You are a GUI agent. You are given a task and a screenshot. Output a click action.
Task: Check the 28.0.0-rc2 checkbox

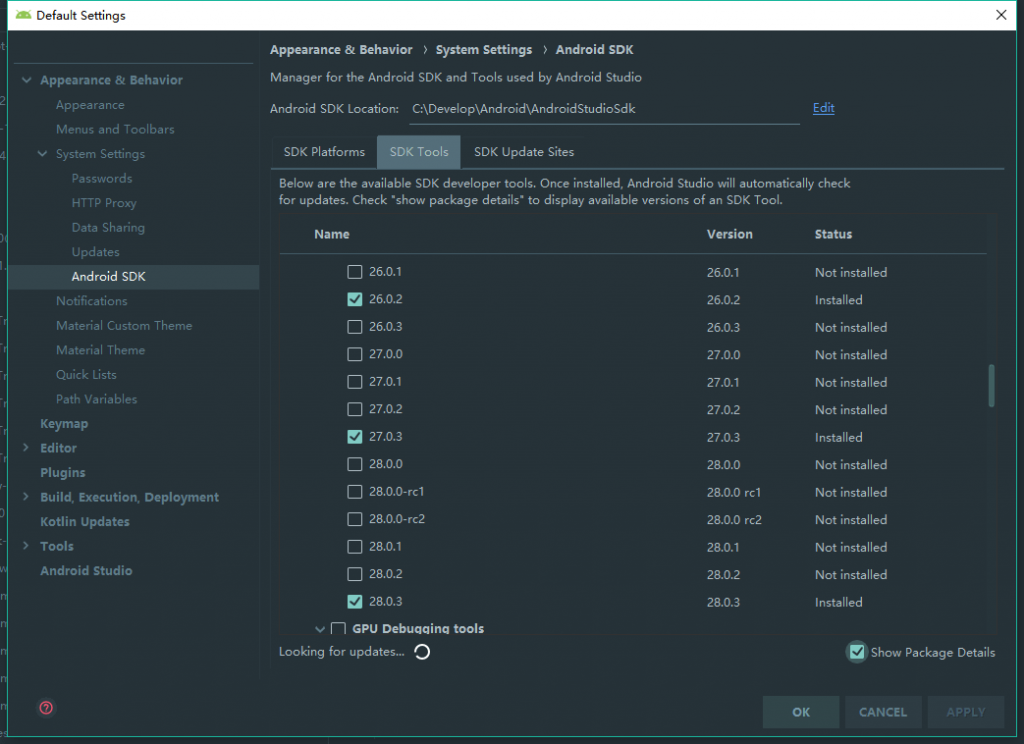[355, 519]
